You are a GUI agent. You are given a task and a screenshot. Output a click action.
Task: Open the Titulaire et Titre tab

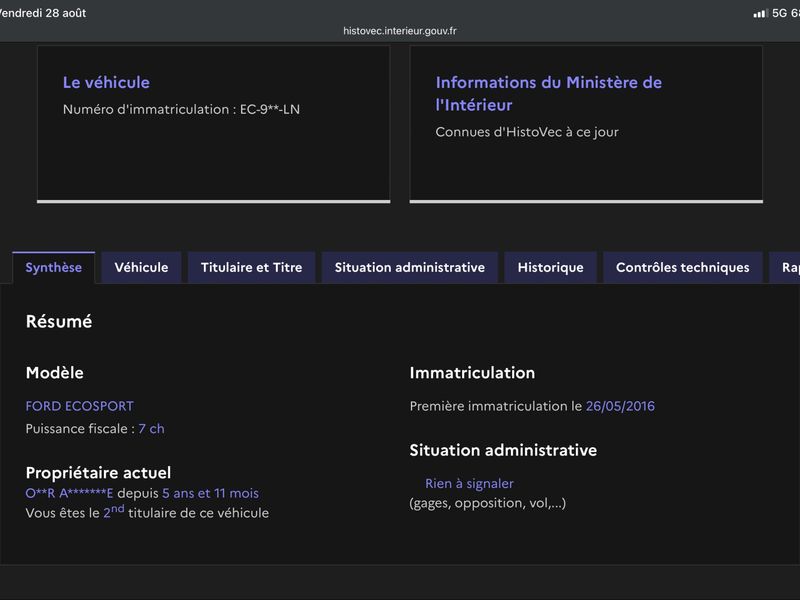tap(252, 267)
